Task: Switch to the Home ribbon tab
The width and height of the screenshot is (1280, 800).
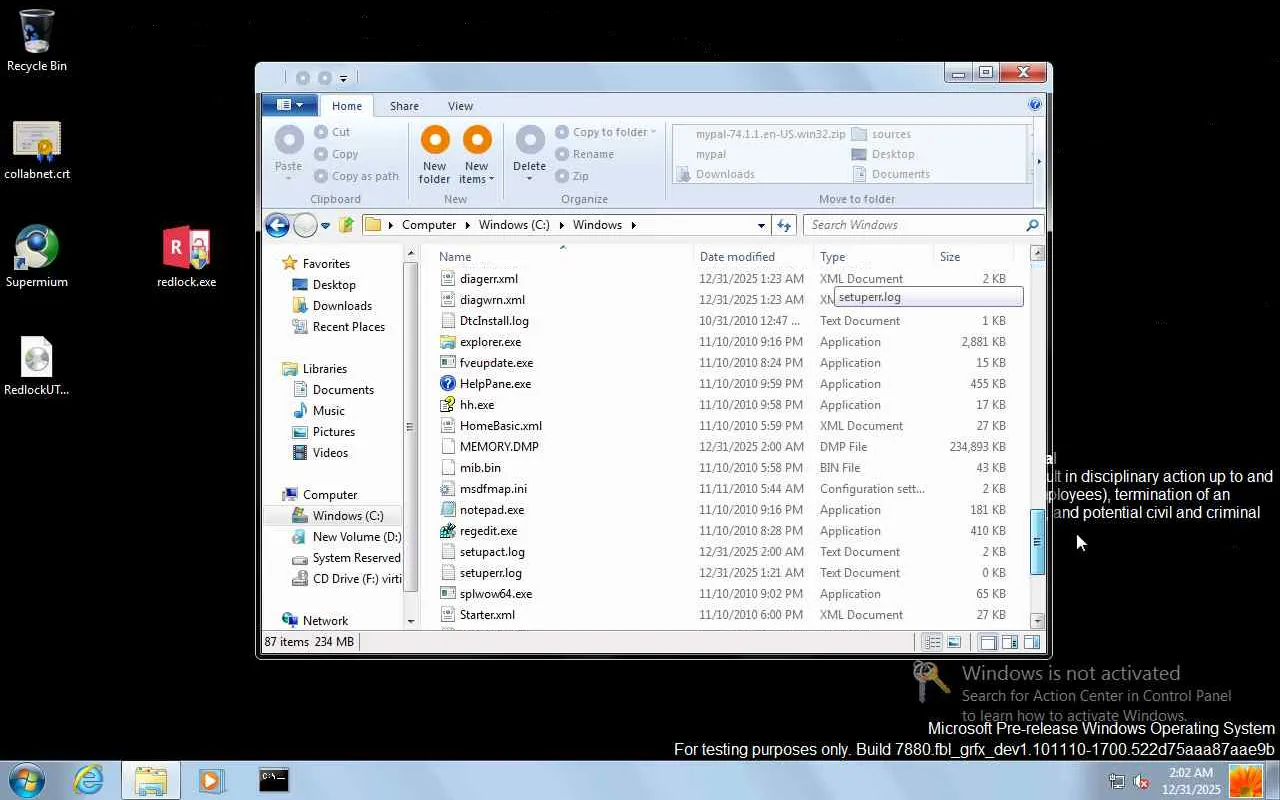Action: (347, 106)
